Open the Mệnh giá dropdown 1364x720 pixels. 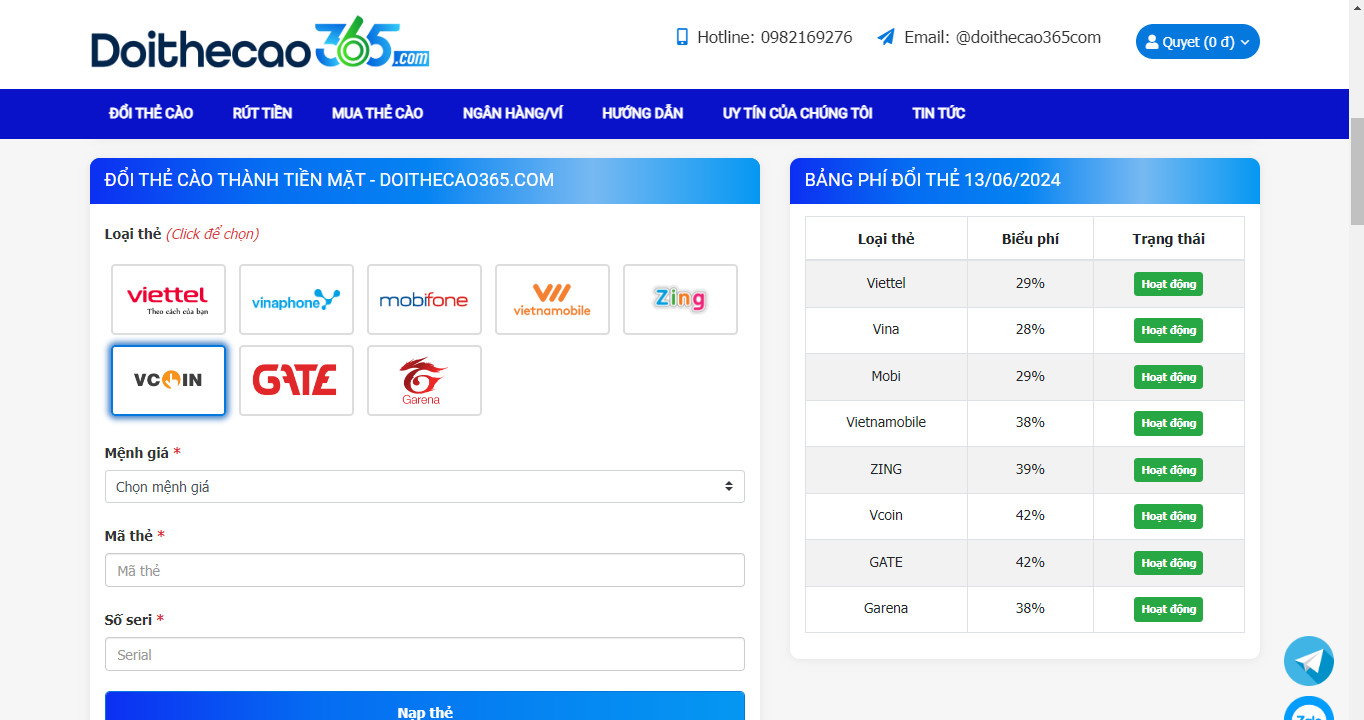click(x=424, y=487)
